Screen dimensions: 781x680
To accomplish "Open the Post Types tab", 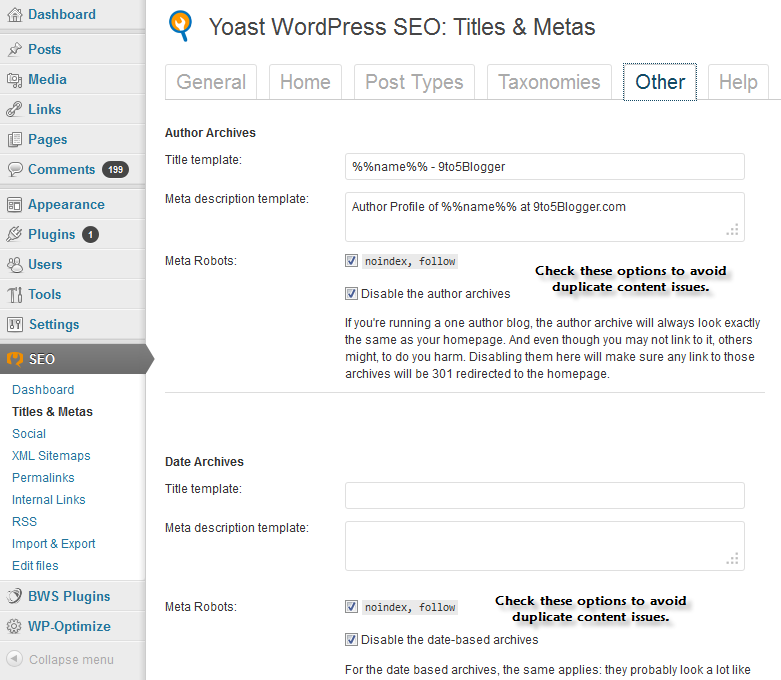I will 414,82.
